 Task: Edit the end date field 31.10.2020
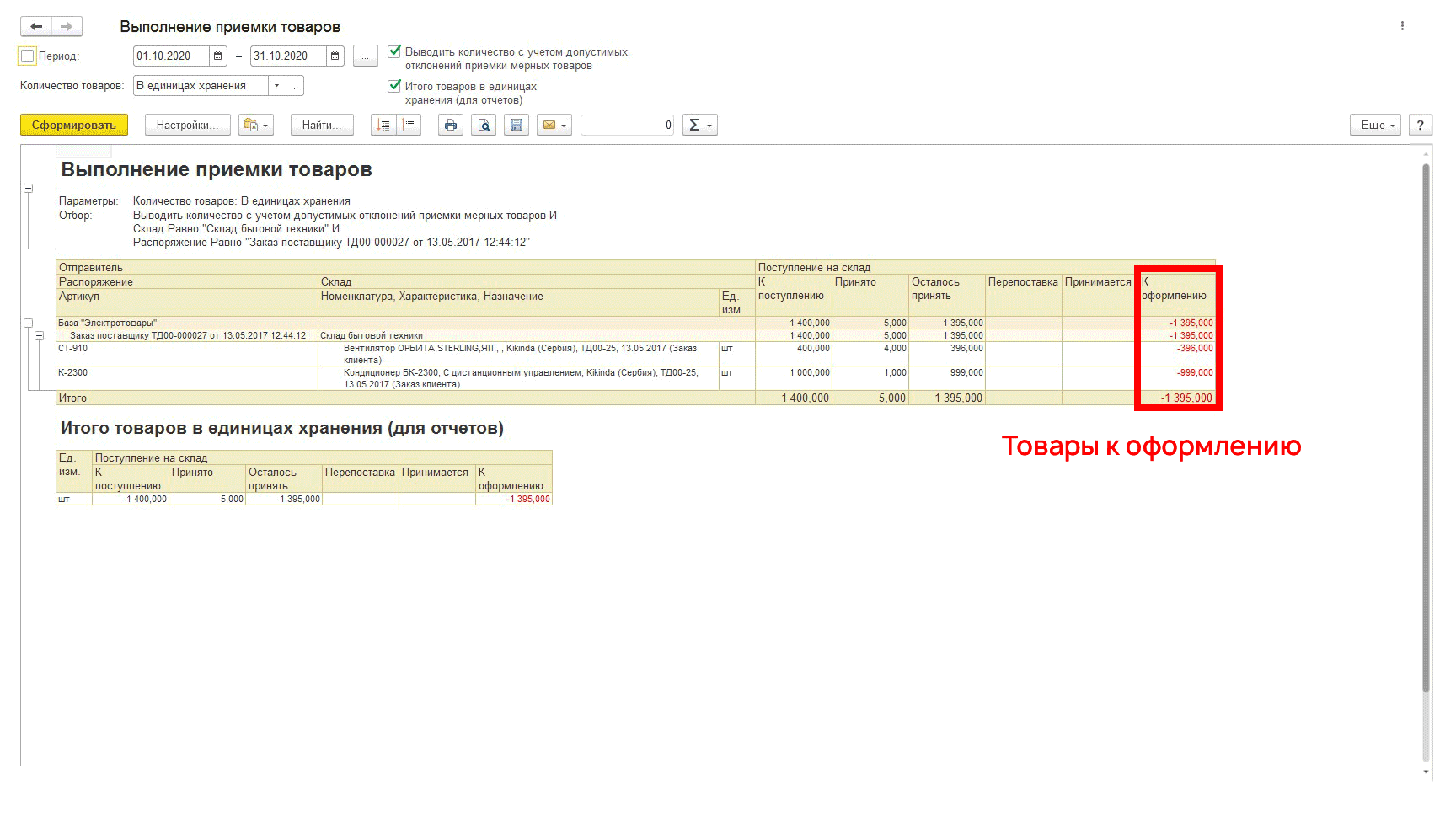288,56
